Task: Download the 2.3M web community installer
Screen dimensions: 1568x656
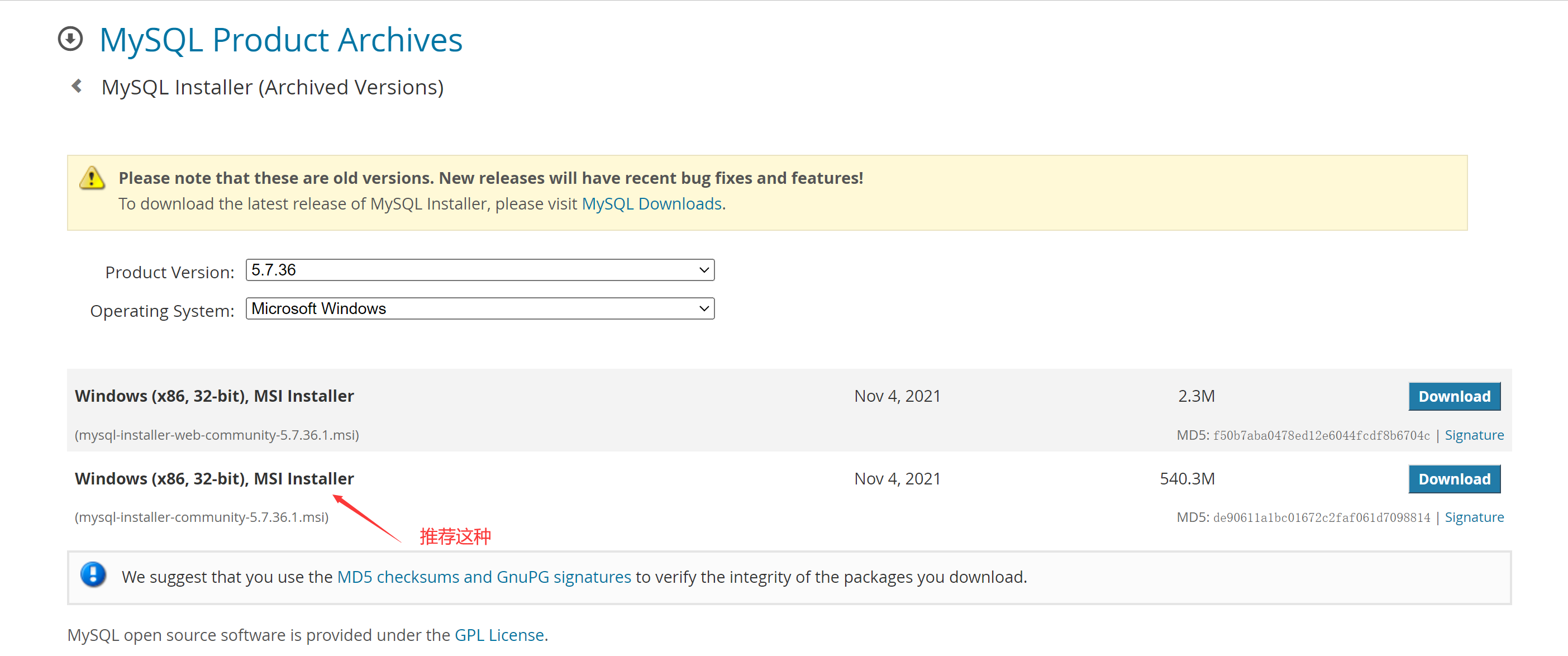Action: 1454,396
